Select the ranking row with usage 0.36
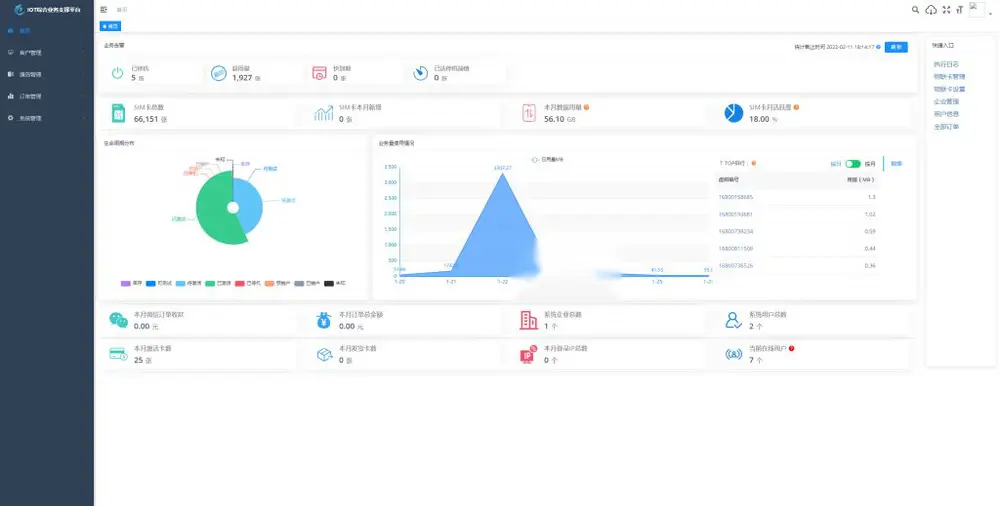 click(797, 265)
